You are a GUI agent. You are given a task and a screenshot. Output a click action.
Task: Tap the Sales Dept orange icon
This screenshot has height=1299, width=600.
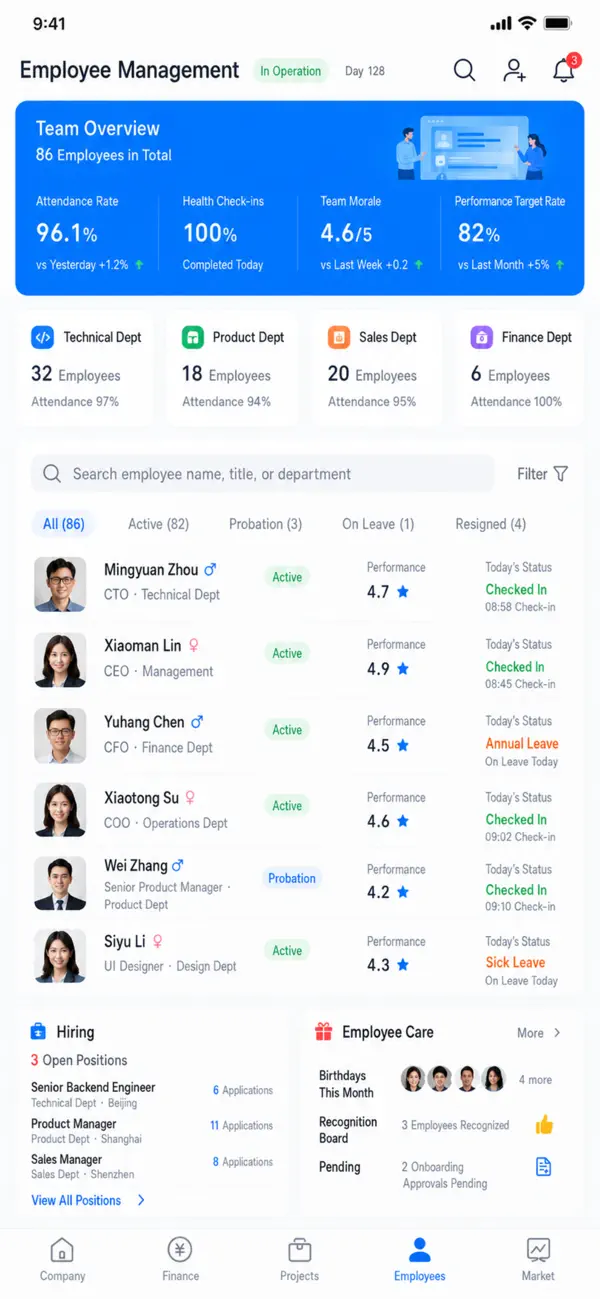pyautogui.click(x=339, y=337)
